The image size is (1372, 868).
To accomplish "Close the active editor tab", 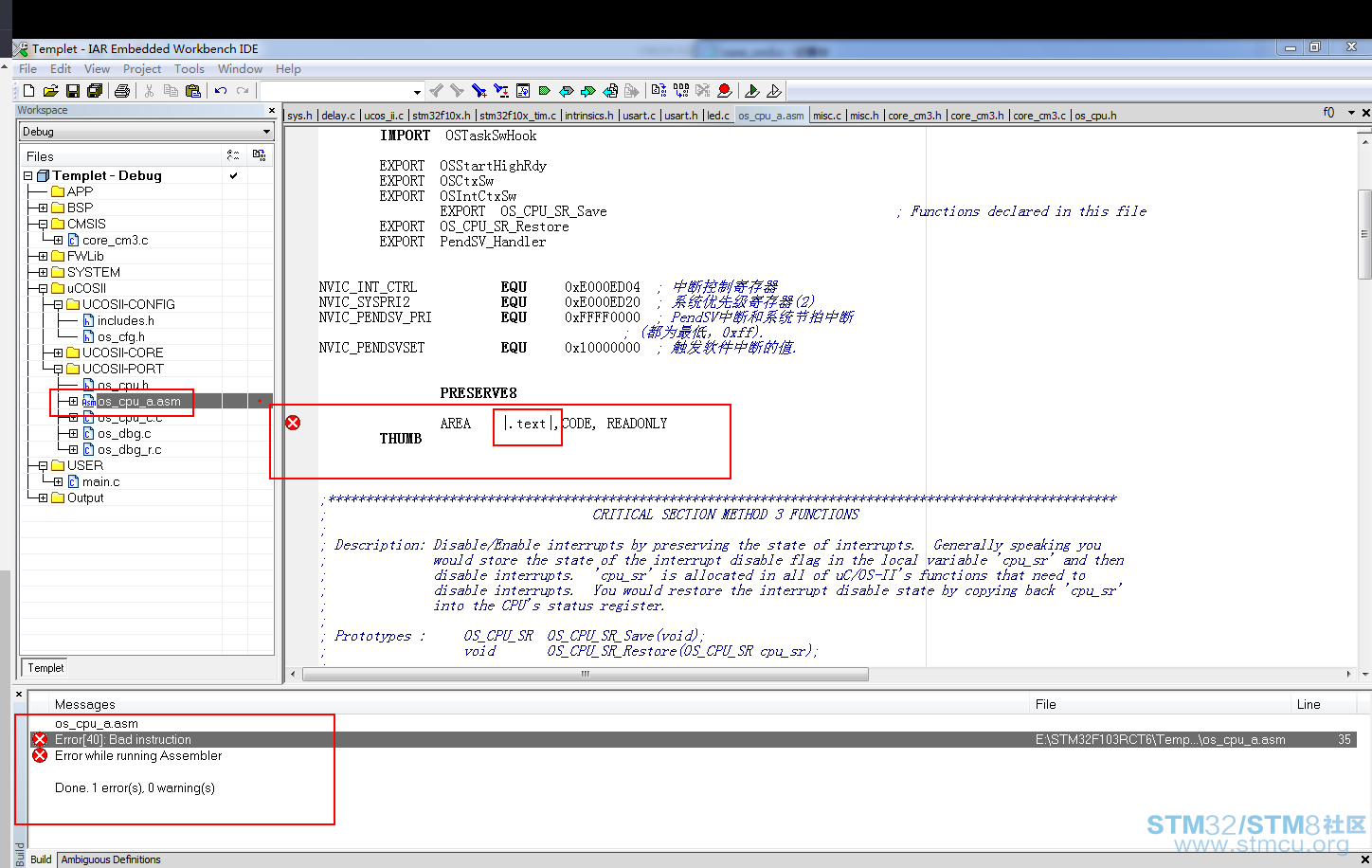I will click(x=1365, y=113).
